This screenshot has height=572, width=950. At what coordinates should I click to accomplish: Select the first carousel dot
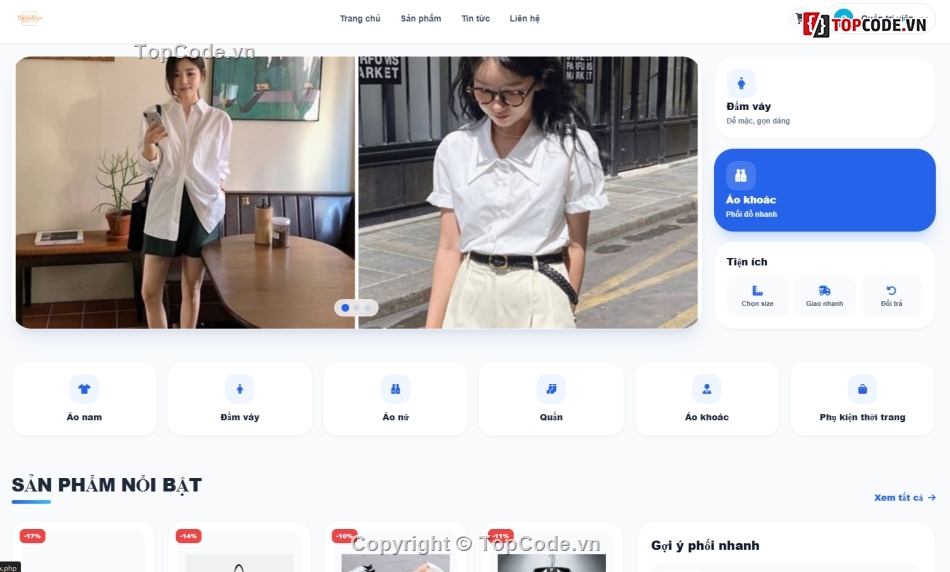click(345, 308)
